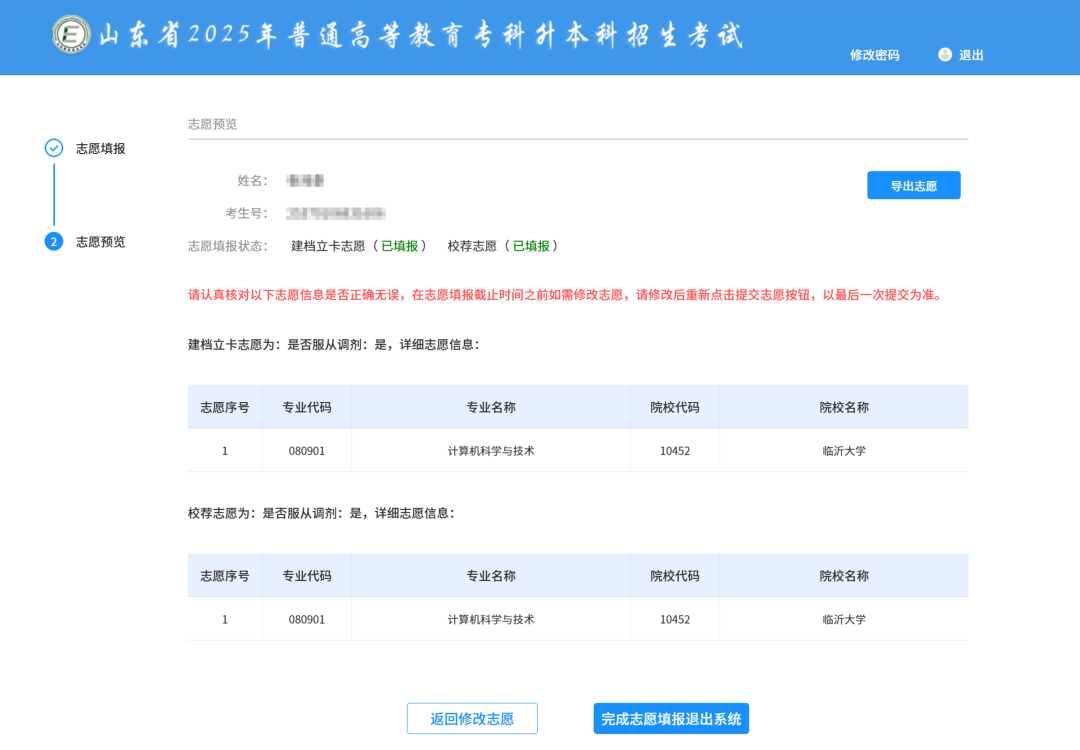This screenshot has width=1080, height=750.
Task: Click 临沂大学 in the 校荐志愿 table
Action: 843,619
